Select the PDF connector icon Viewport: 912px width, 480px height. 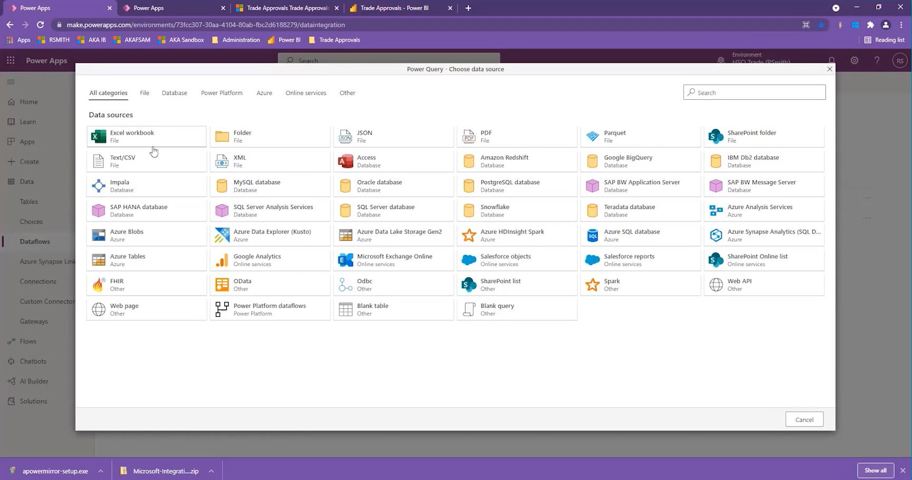tap(469, 137)
